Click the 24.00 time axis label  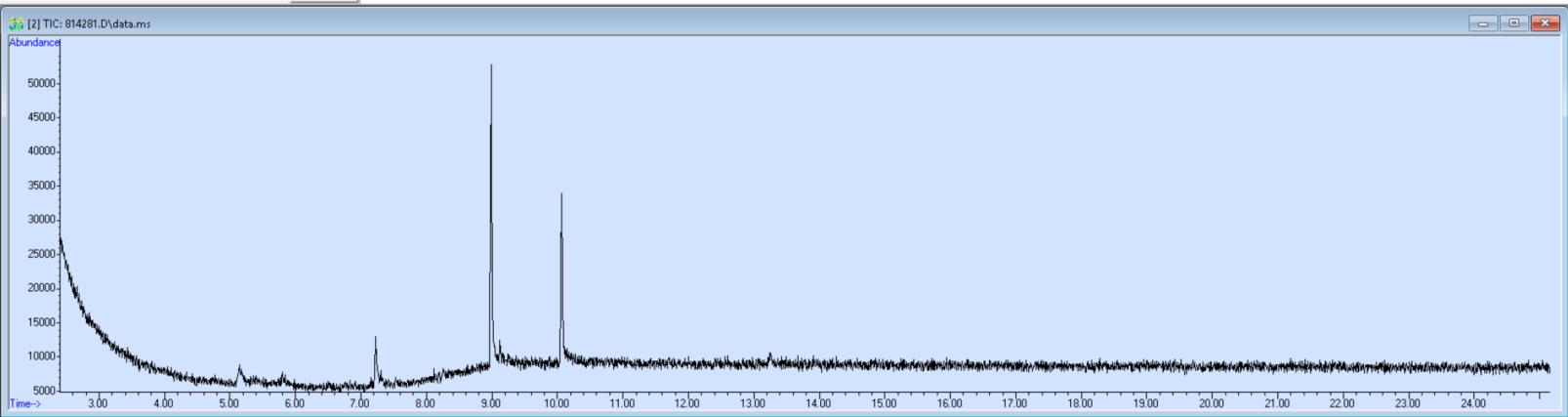[x=1473, y=403]
